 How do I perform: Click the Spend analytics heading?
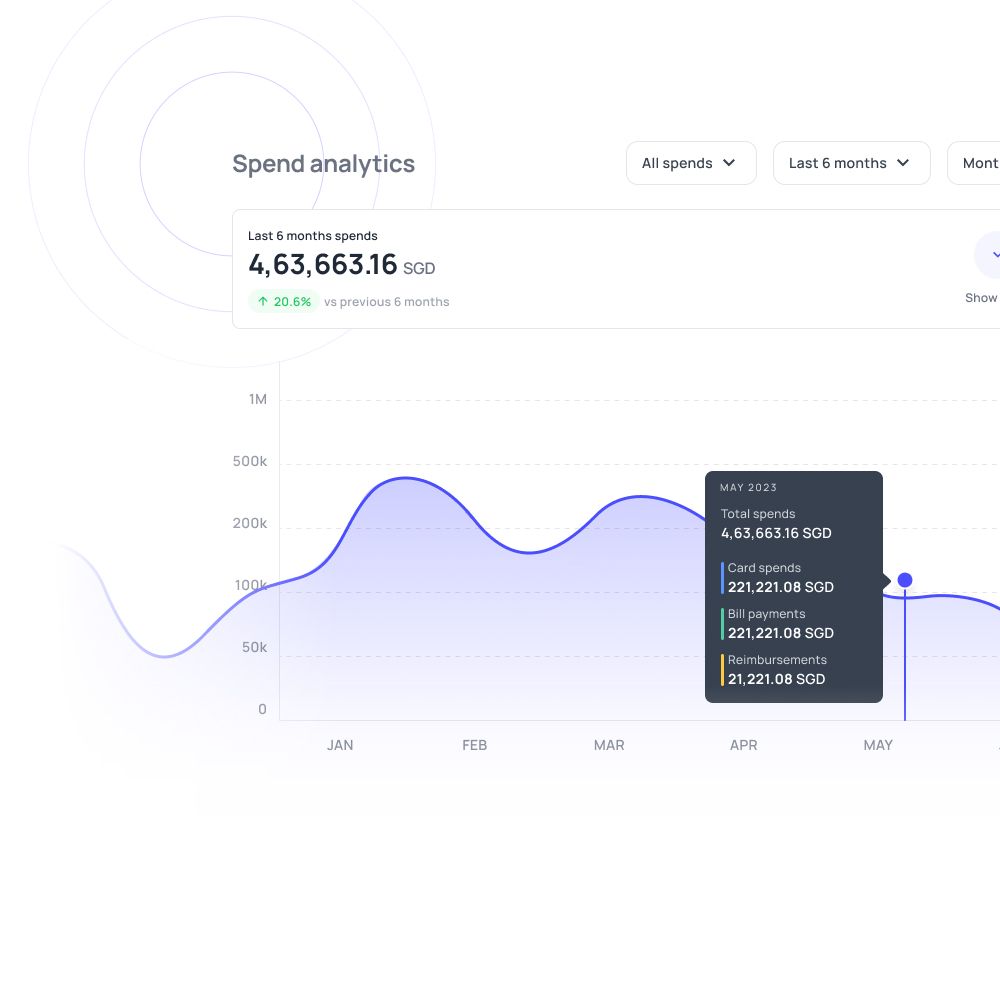[323, 163]
